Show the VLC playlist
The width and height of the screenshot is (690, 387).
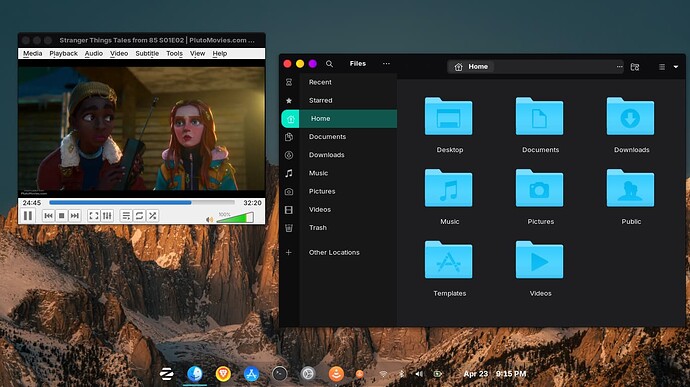(126, 216)
